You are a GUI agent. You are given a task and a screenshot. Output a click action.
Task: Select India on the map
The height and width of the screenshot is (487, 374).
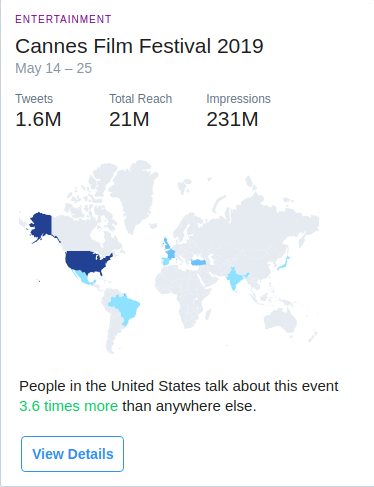pyautogui.click(x=236, y=278)
